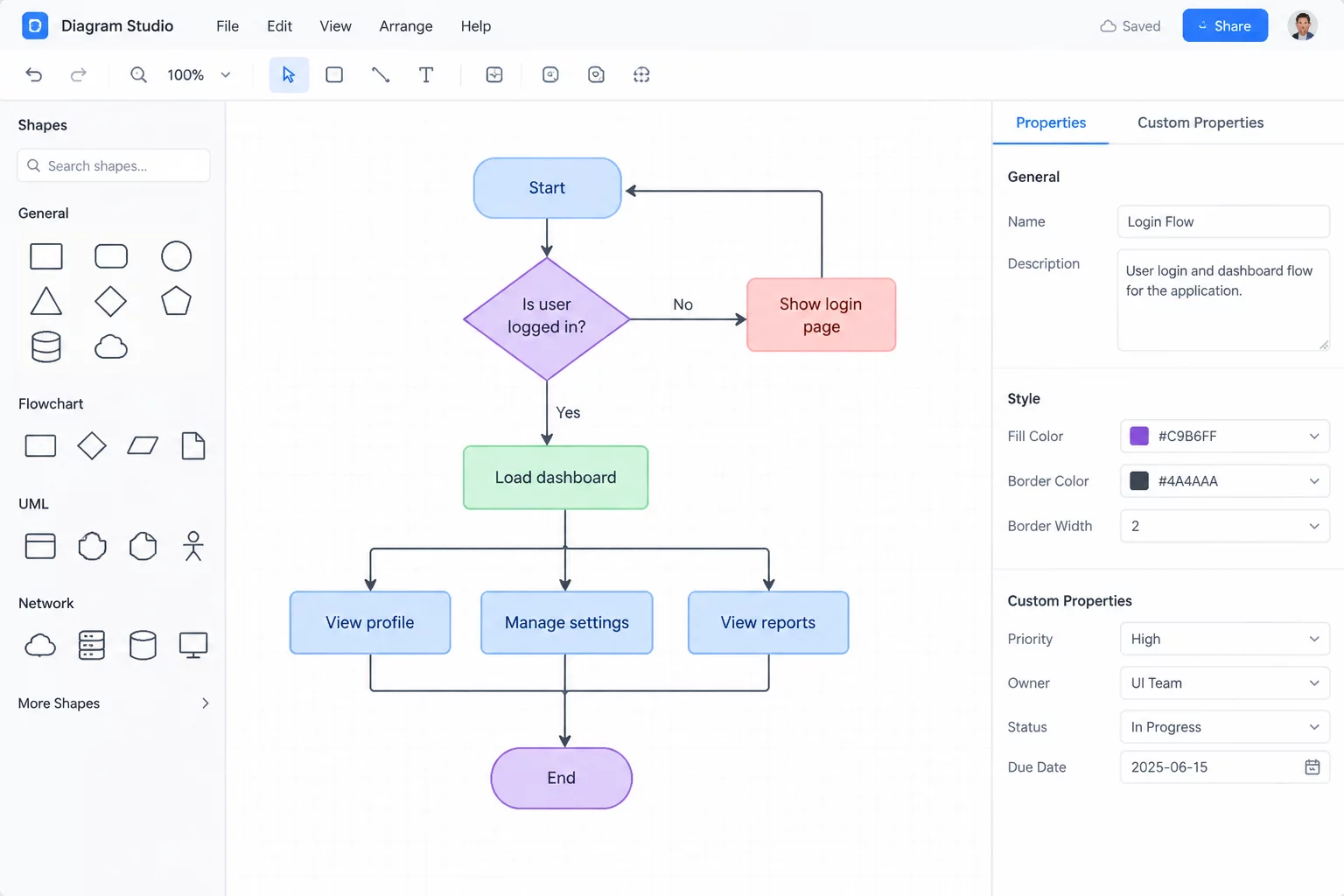The width and height of the screenshot is (1344, 896).
Task: Click the Undo arrow in the toolbar
Action: 34,74
